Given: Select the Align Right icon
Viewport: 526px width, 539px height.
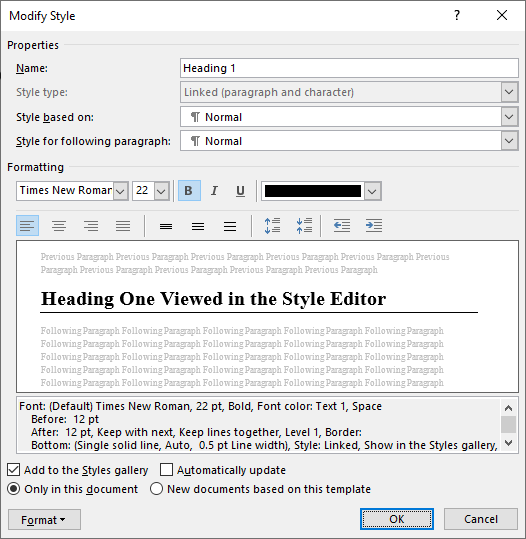Looking at the screenshot, I should coord(91,226).
